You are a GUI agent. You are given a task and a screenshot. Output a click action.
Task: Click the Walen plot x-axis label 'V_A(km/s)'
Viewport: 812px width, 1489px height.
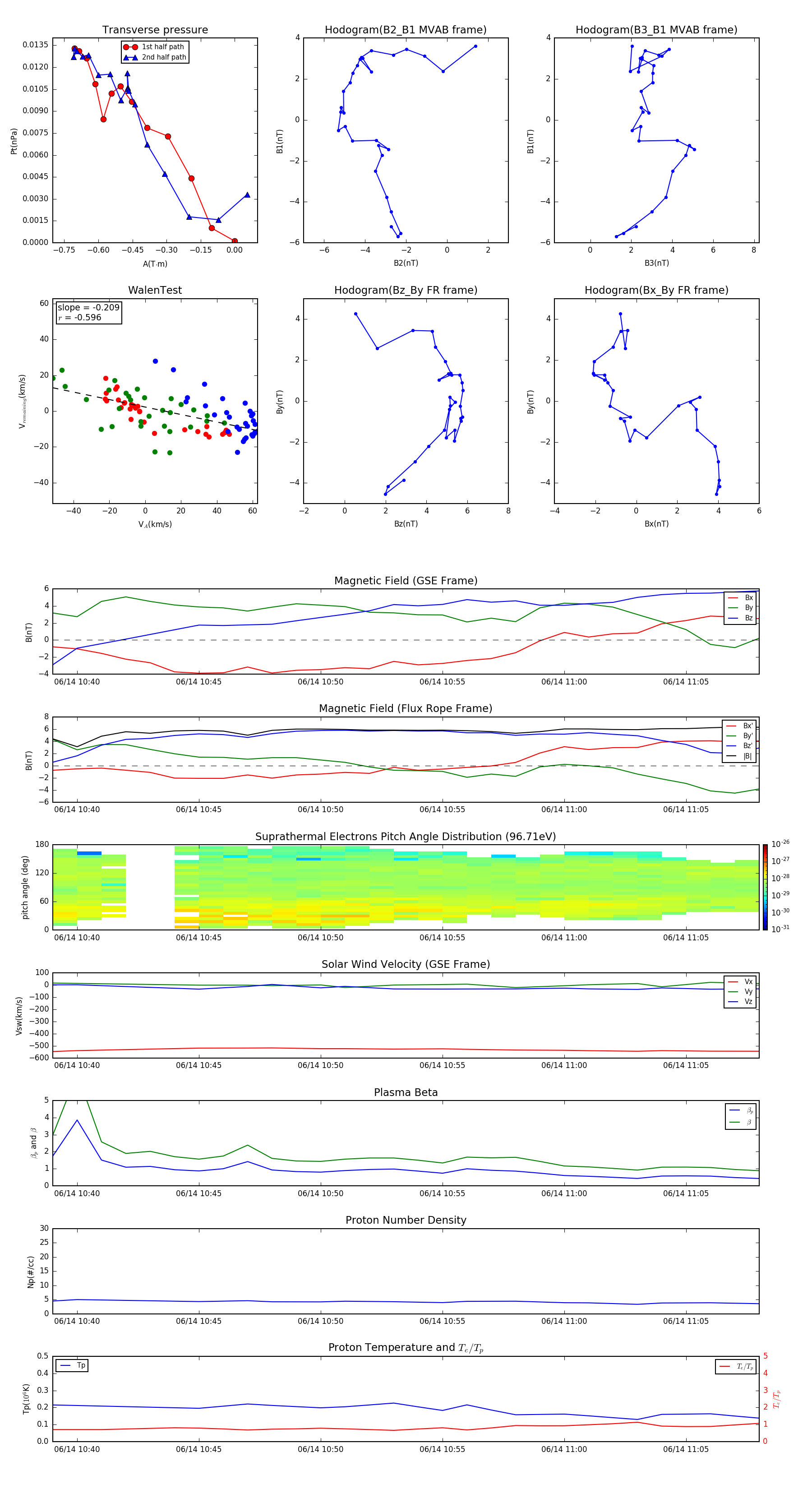click(155, 524)
